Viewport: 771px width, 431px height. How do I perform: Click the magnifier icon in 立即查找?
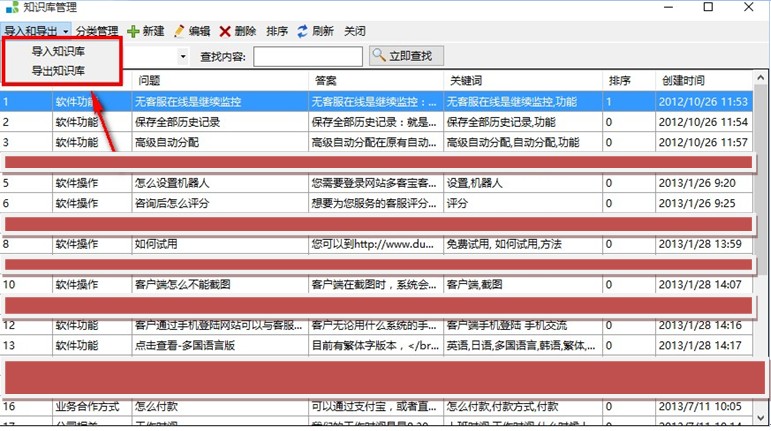(380, 56)
